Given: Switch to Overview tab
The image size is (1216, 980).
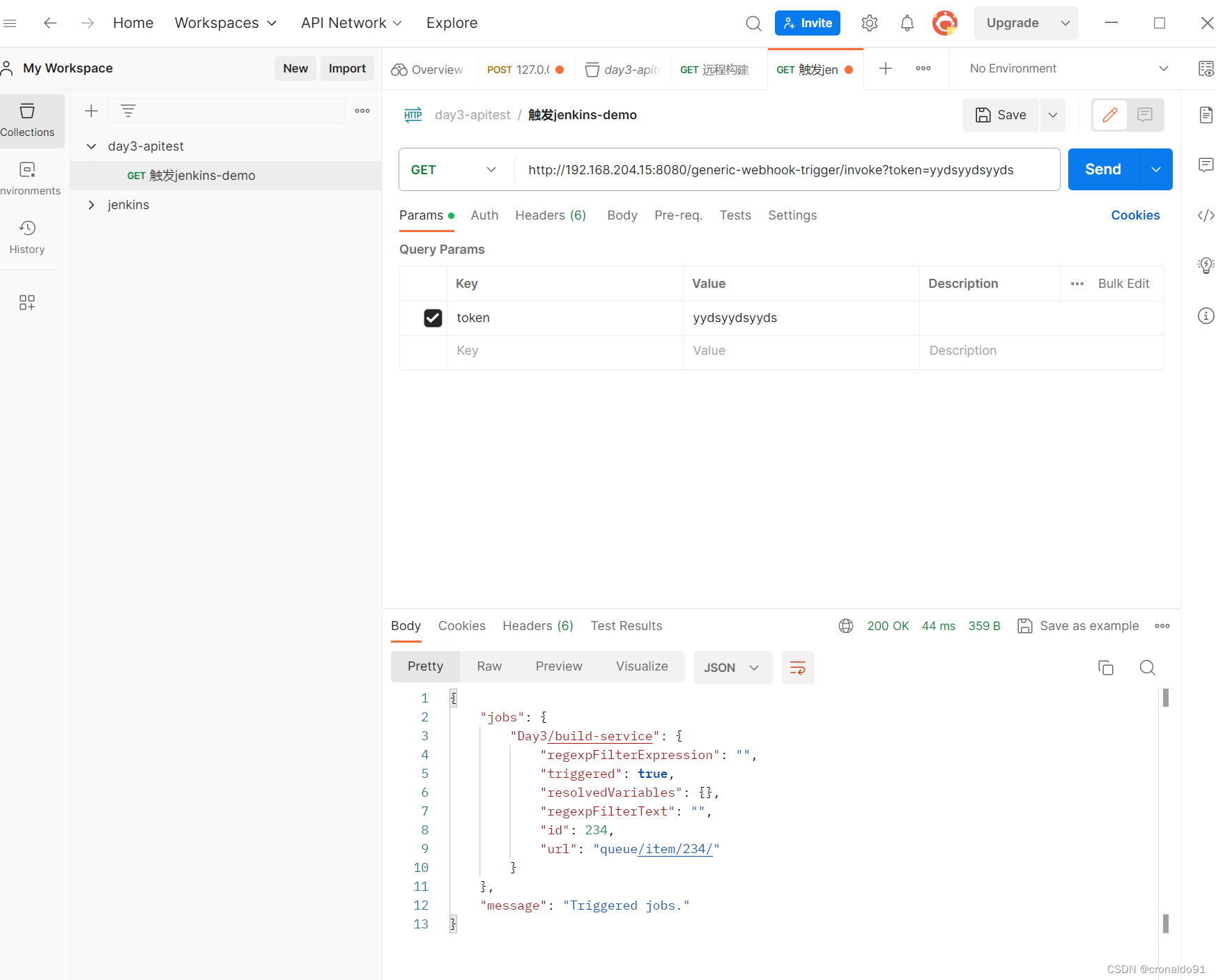Looking at the screenshot, I should [428, 70].
